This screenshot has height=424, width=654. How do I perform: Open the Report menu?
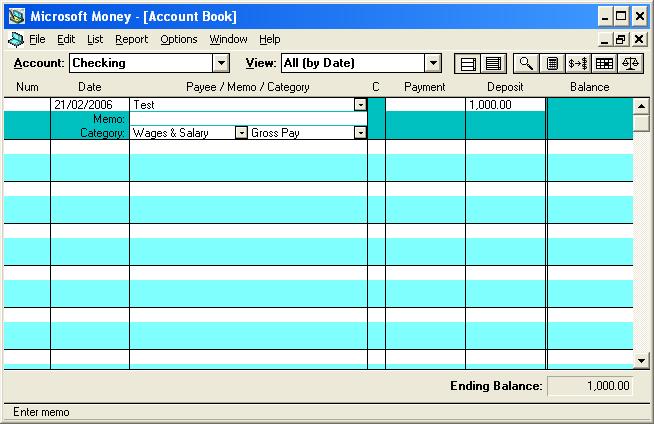[x=131, y=39]
